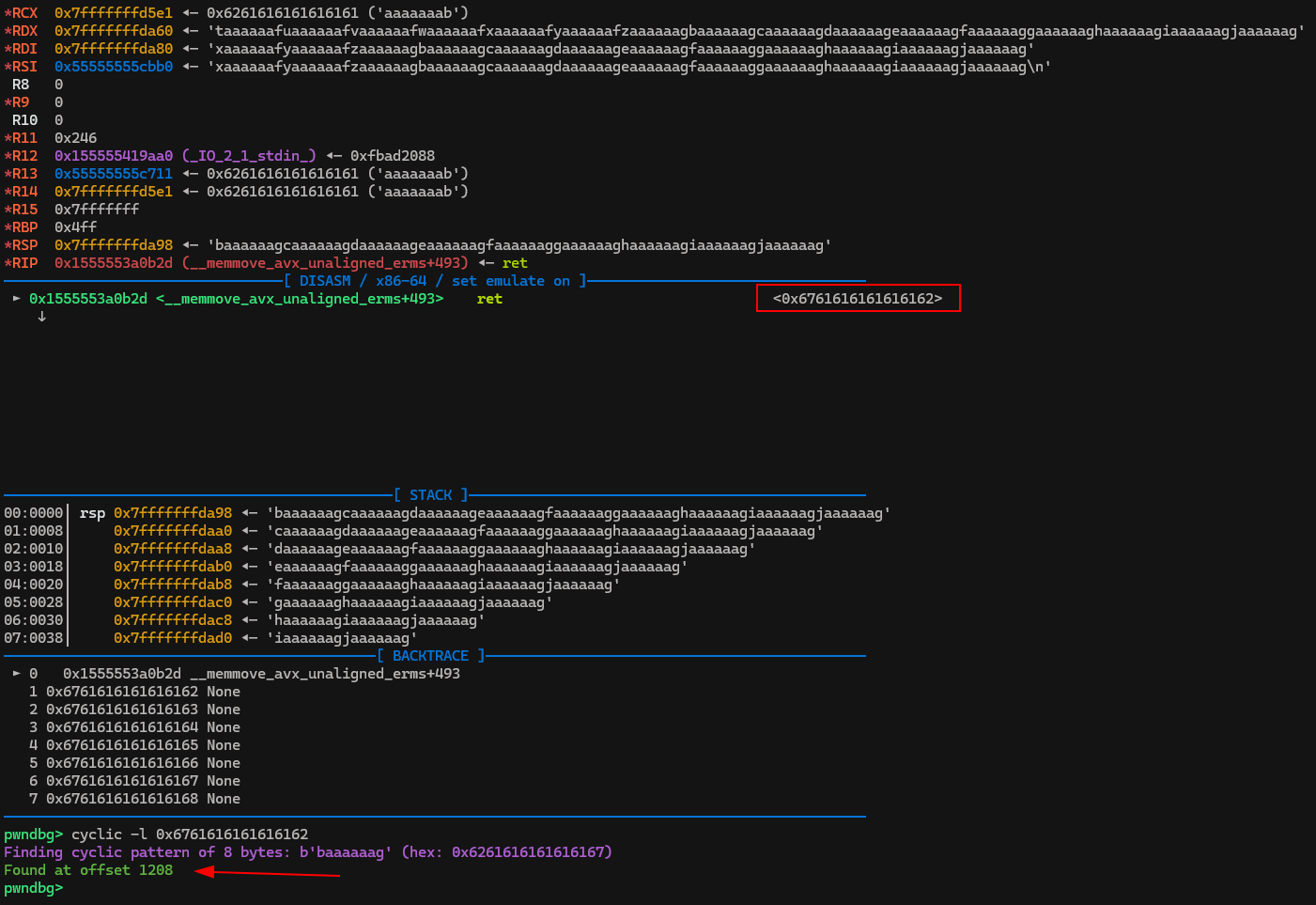Image resolution: width=1316 pixels, height=905 pixels.
Task: Click the down arrow below the ret instruction
Action: [41, 317]
